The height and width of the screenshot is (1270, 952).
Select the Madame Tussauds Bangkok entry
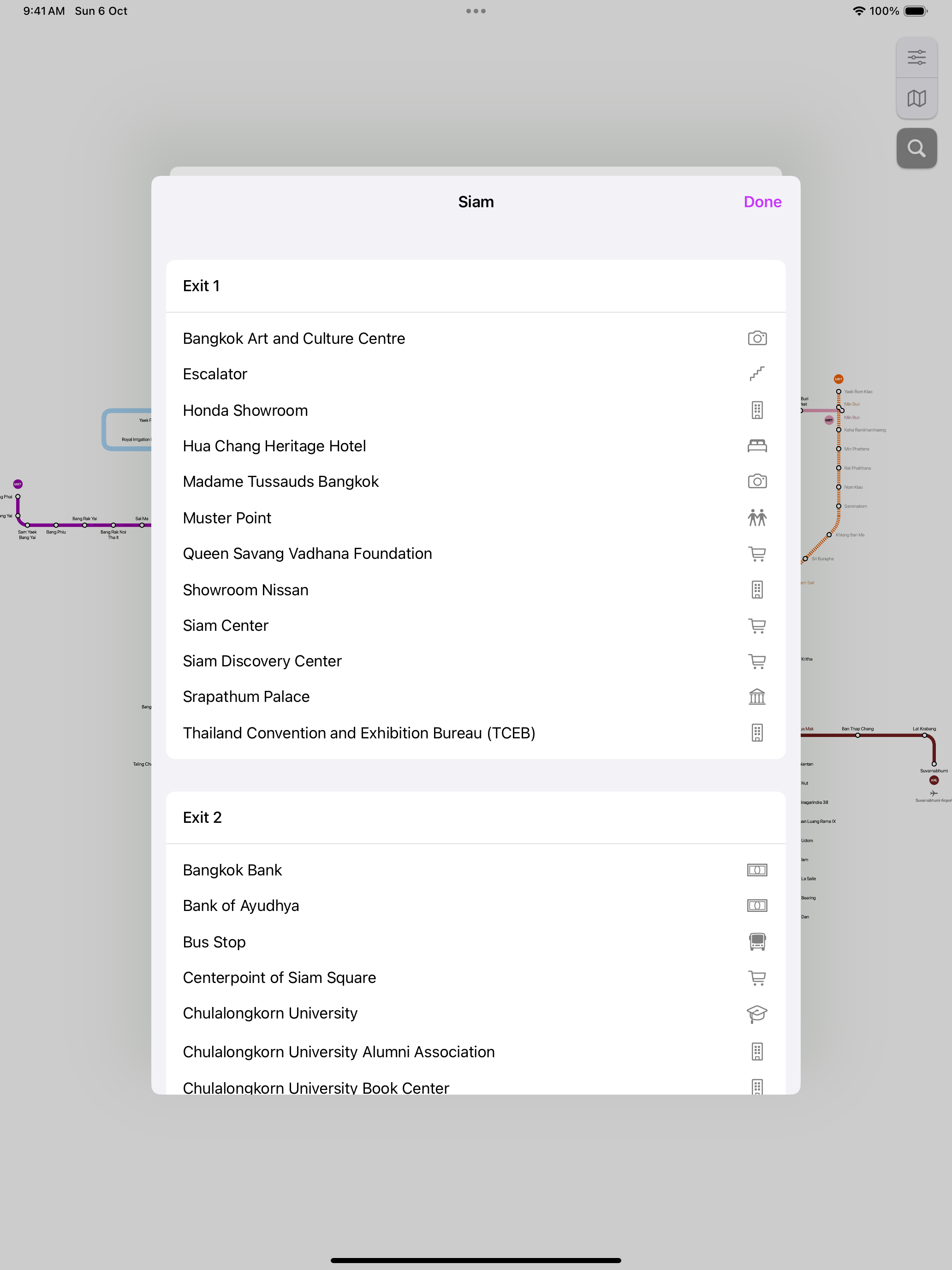point(476,482)
